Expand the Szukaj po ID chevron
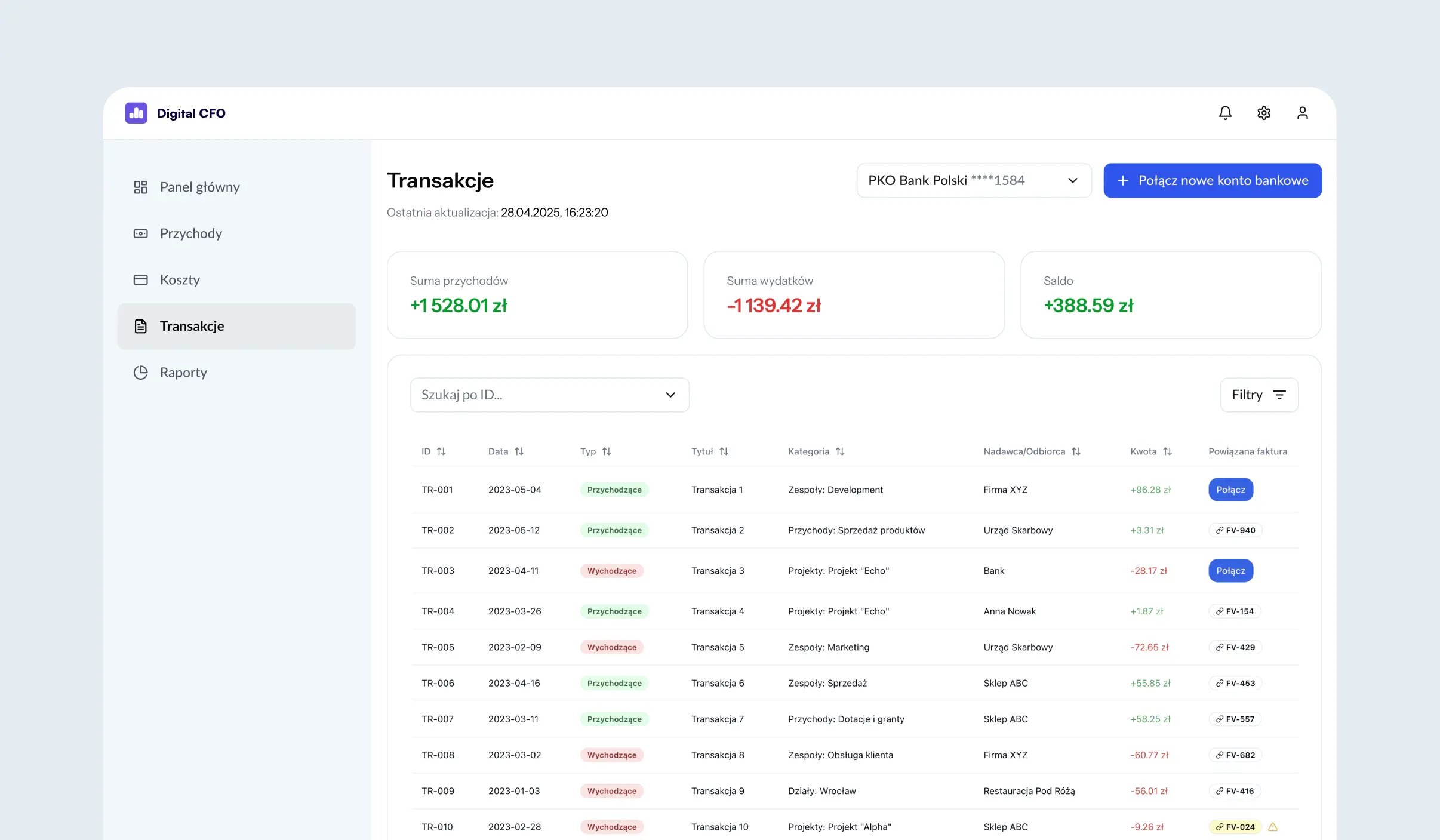1440x840 pixels. (x=670, y=395)
